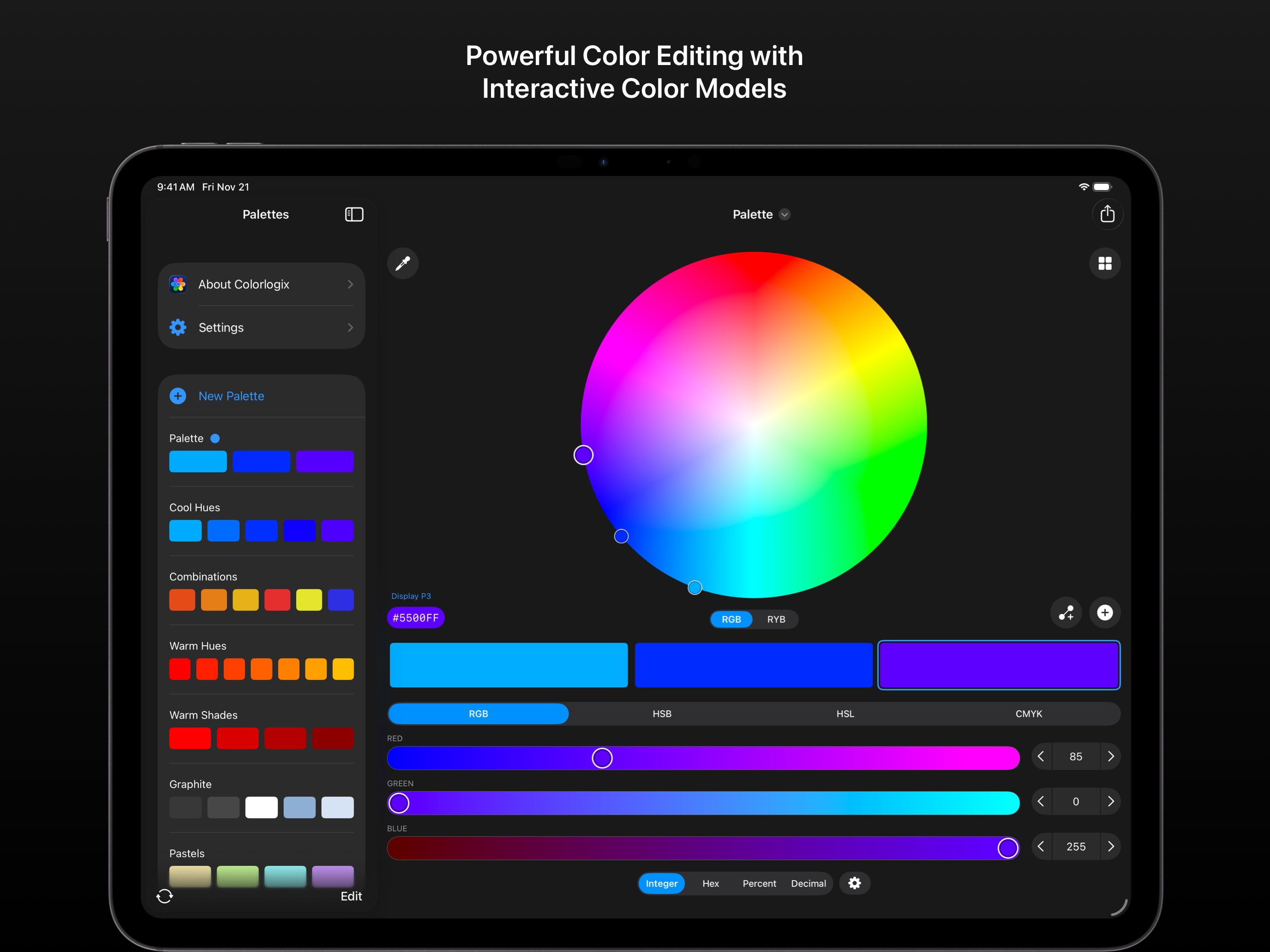Check the battery status icon
The image size is (1270, 952).
click(1102, 186)
